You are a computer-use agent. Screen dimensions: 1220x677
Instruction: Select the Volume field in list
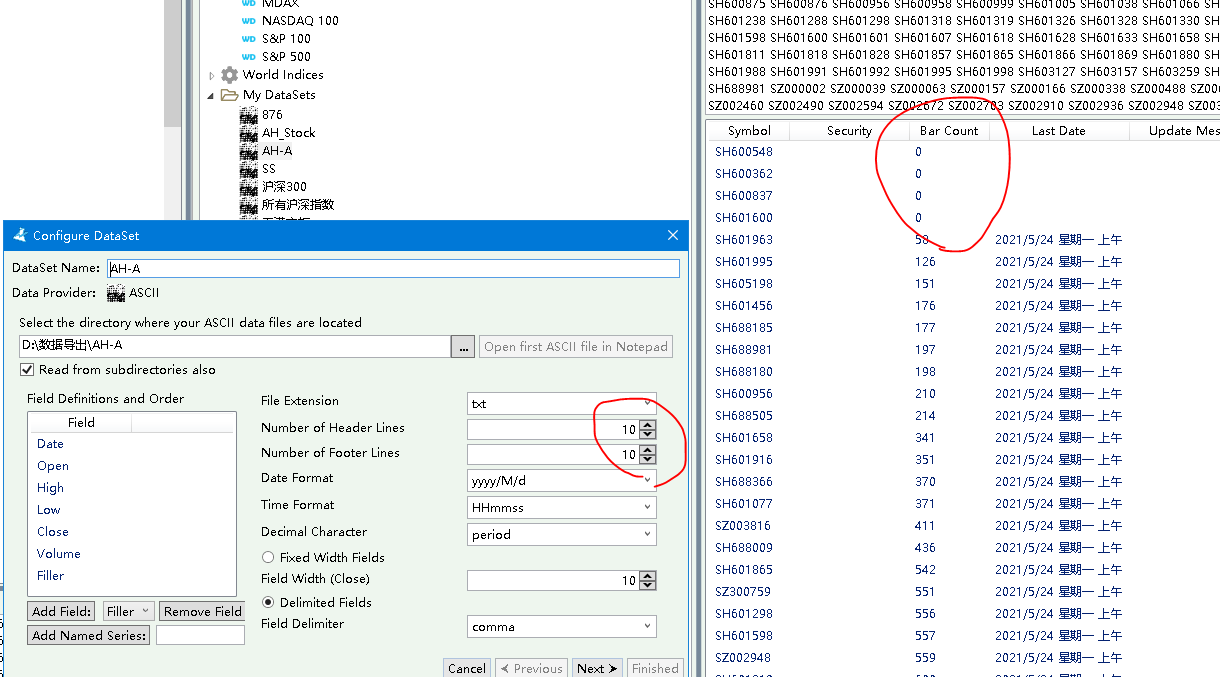59,554
